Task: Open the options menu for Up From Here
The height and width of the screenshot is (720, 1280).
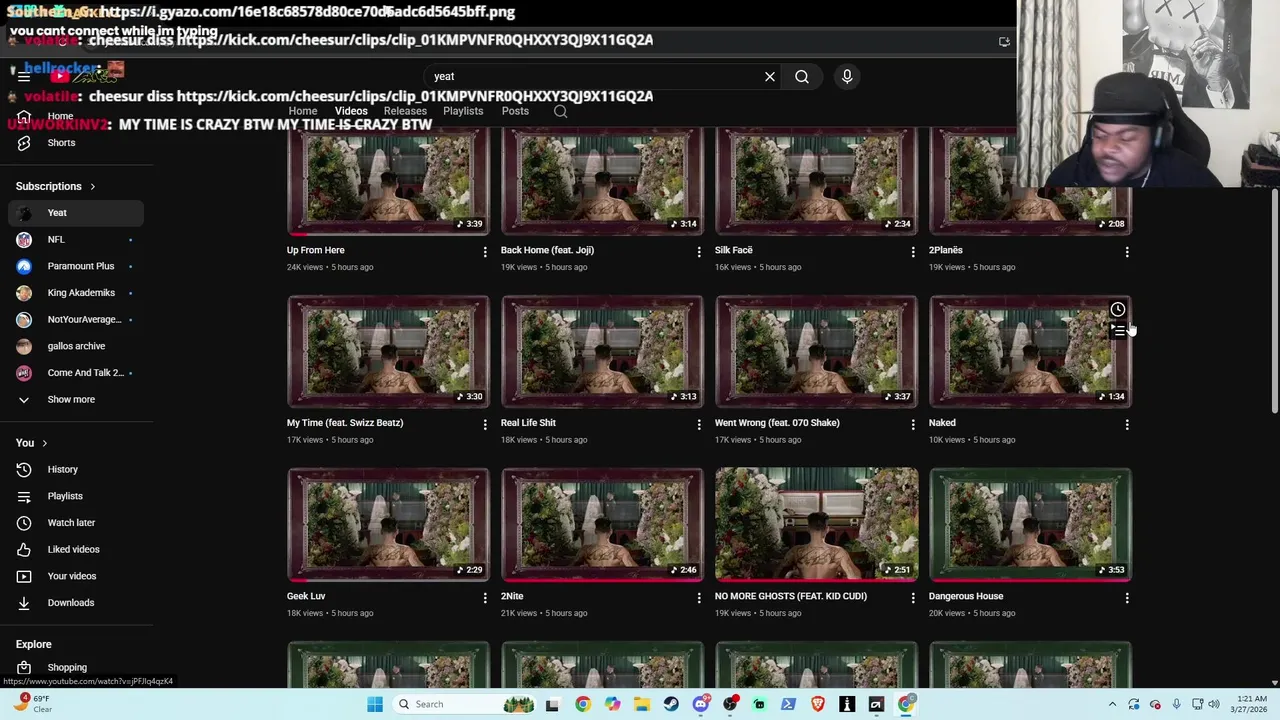Action: point(485,252)
